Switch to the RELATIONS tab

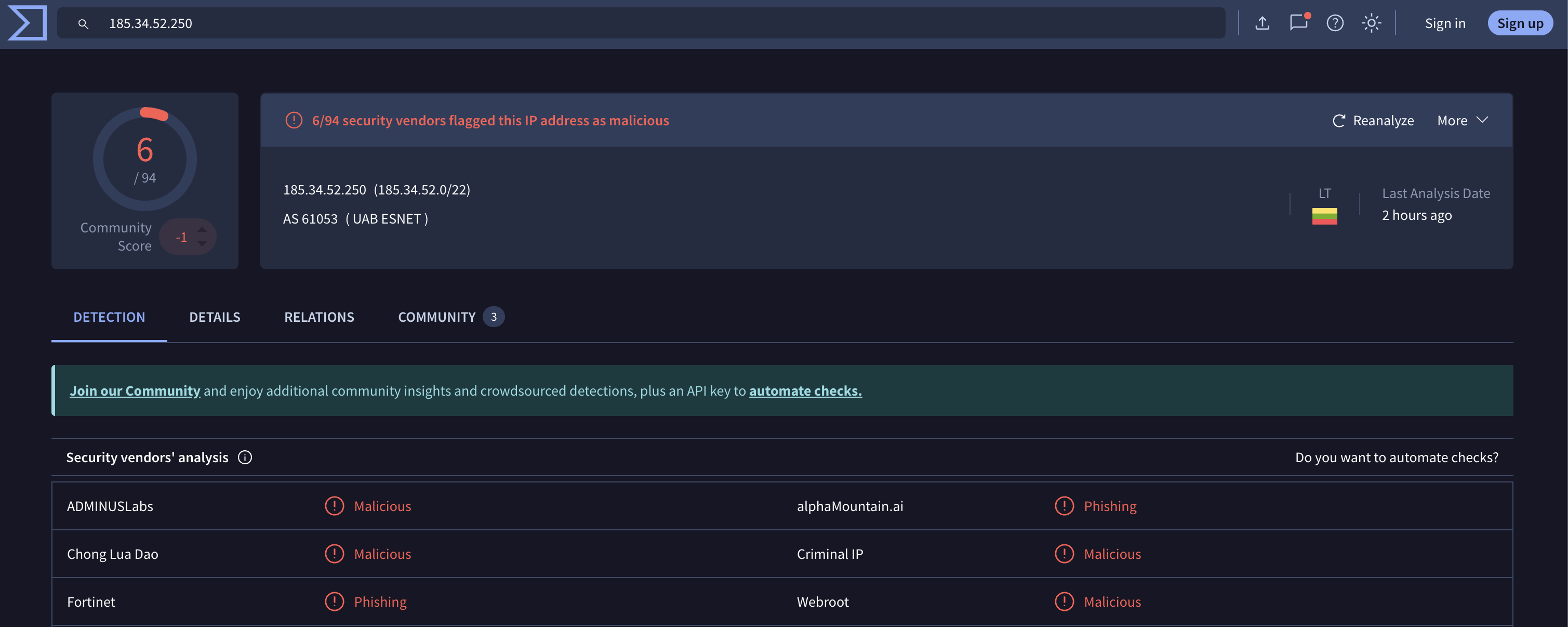319,317
